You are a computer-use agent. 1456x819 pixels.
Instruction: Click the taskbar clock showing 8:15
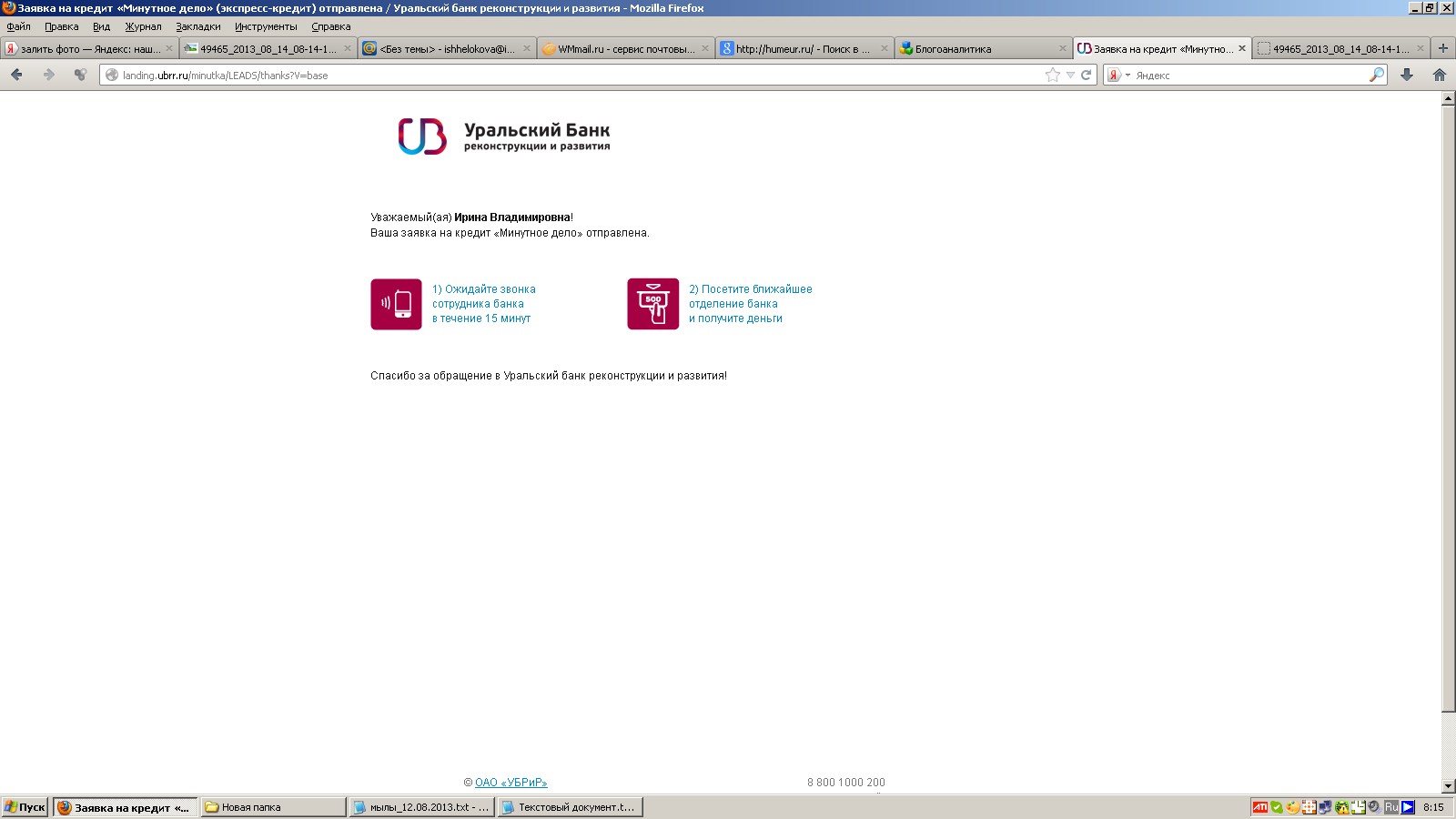tap(1433, 807)
